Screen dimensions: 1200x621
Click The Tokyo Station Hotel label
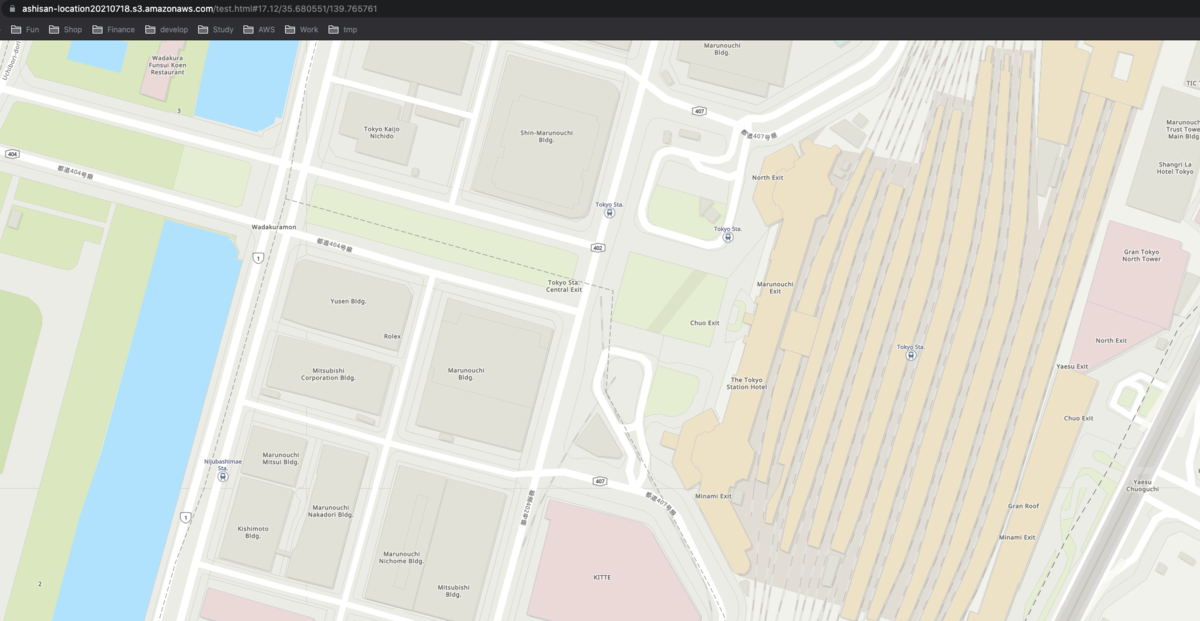click(747, 386)
